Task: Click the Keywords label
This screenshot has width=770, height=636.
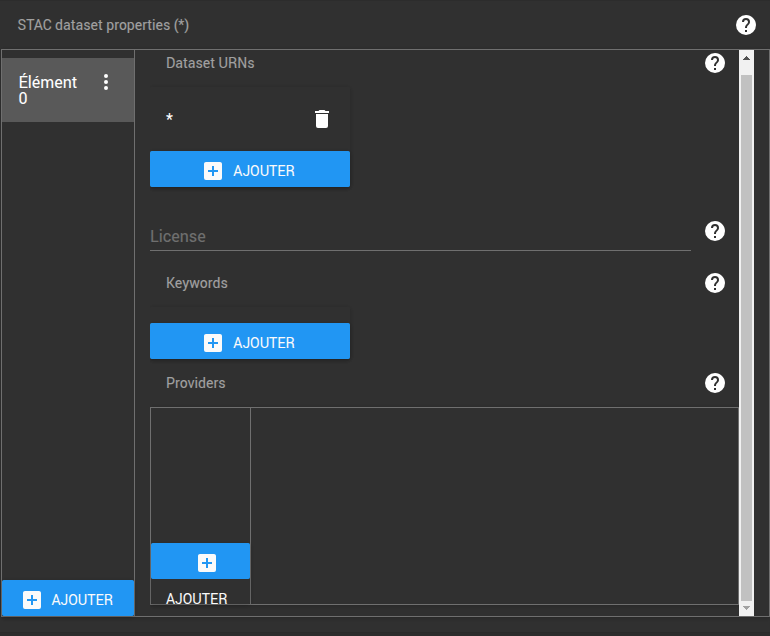Action: 197,283
